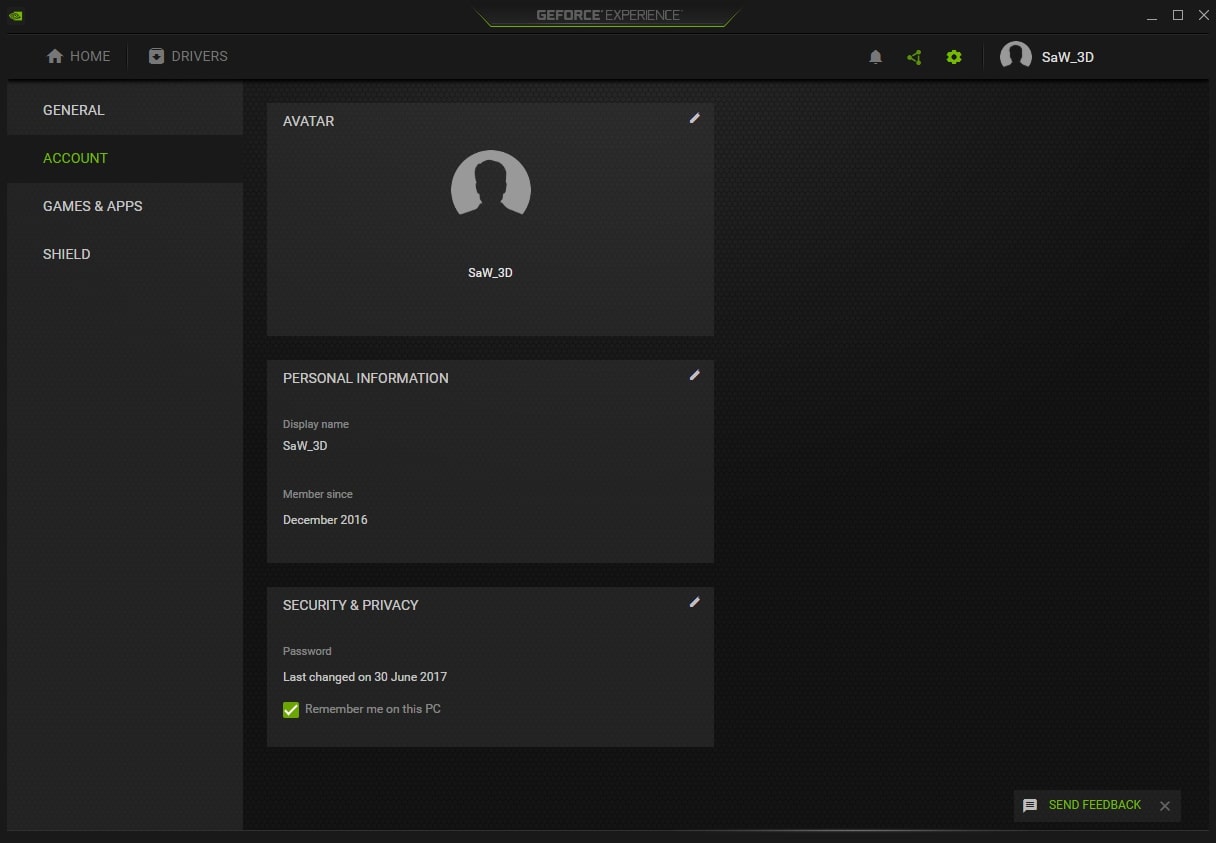This screenshot has width=1216, height=843.
Task: Click the SaW_3D username in header
Action: pos(1068,57)
